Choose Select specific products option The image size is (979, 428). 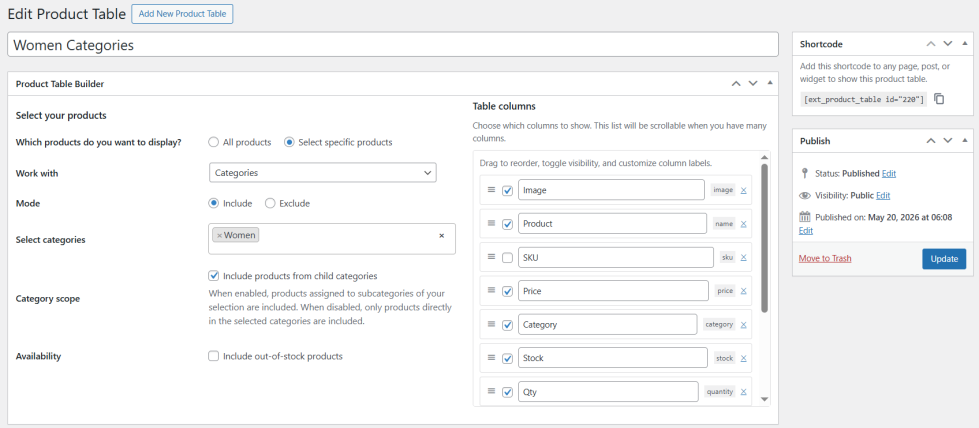click(289, 142)
